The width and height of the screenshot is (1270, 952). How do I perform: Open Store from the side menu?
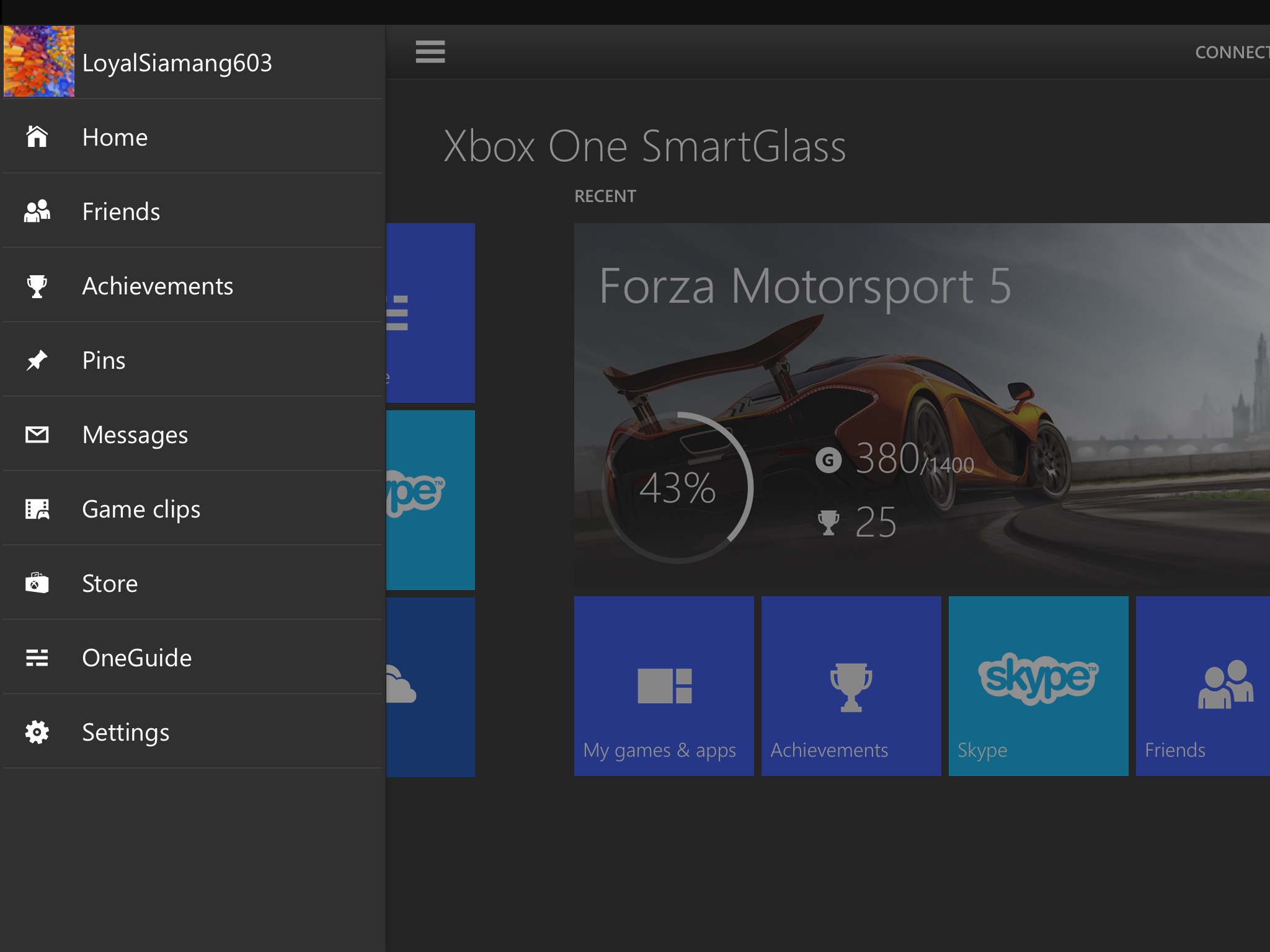(193, 583)
